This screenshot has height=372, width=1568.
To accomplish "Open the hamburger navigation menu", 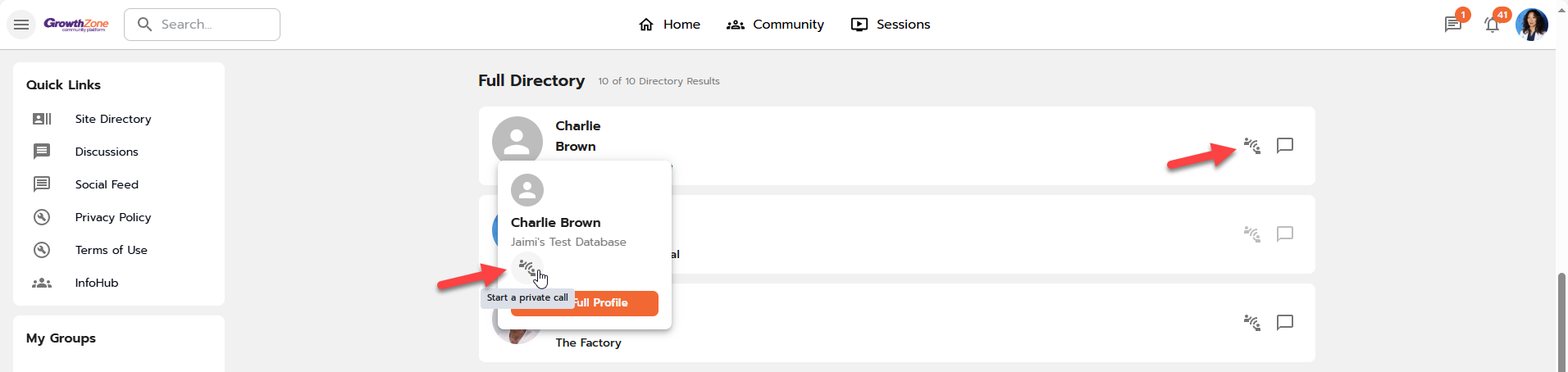I will tap(21, 25).
